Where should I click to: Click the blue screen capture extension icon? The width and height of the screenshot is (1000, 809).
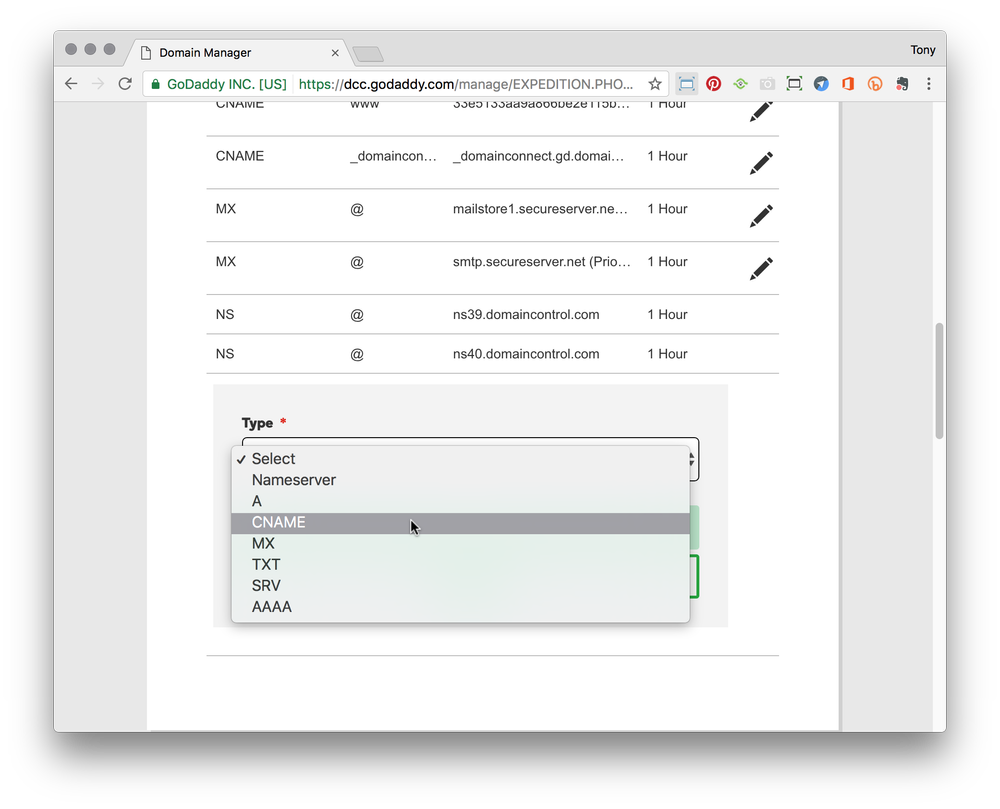686,84
